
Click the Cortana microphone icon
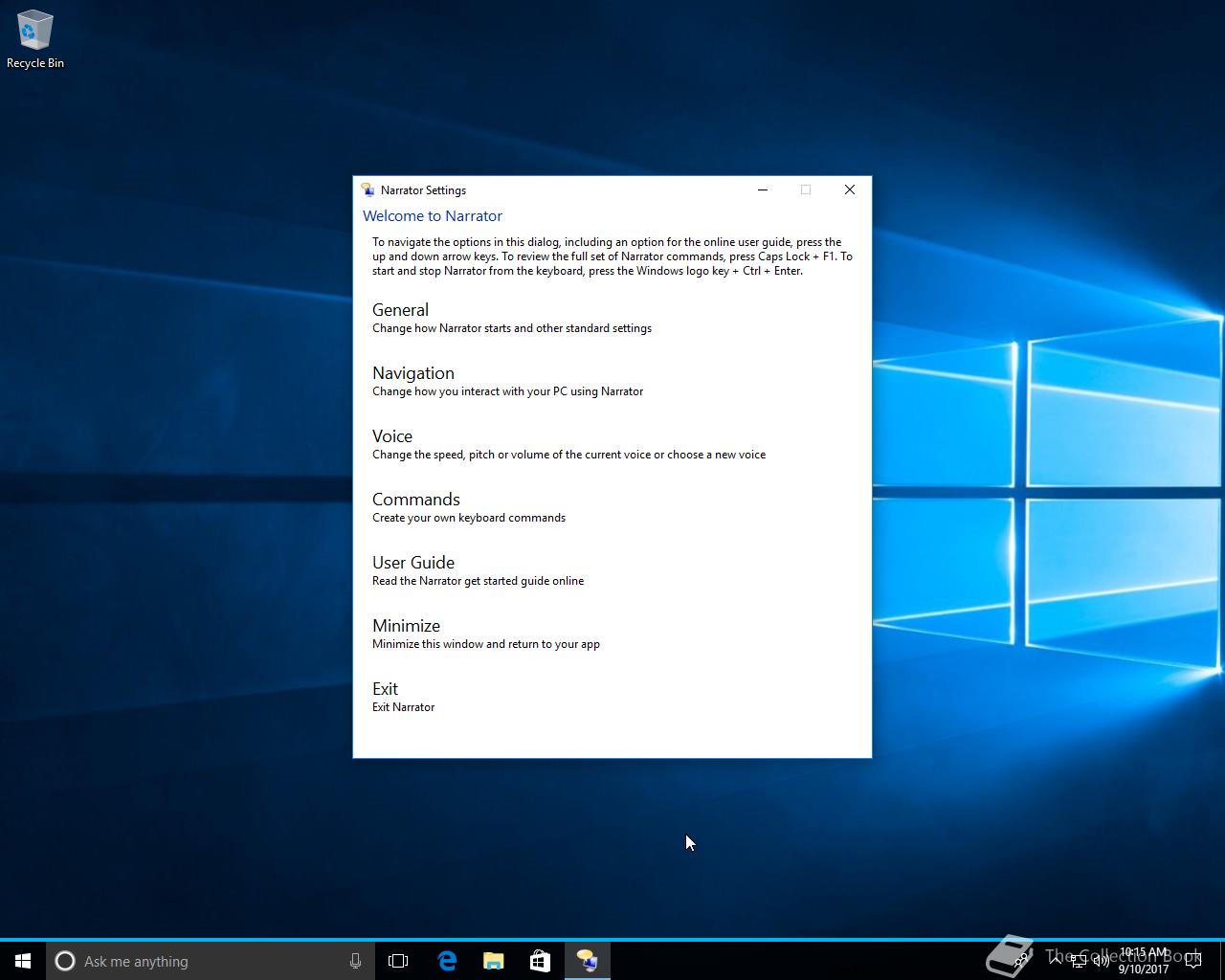(355, 961)
